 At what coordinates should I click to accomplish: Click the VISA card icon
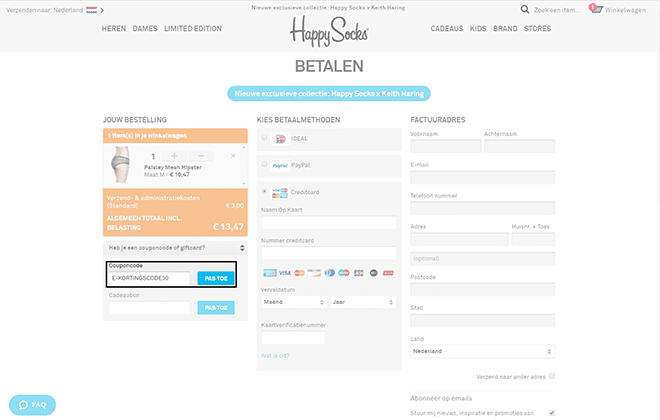click(x=285, y=273)
